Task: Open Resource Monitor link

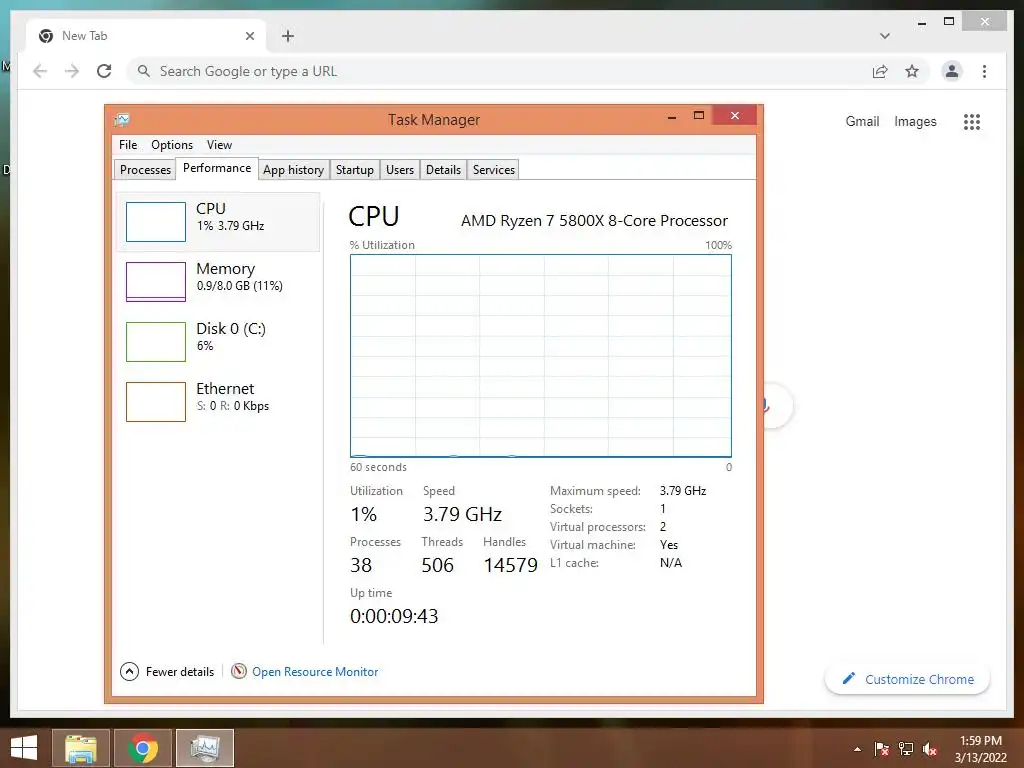Action: (x=315, y=672)
